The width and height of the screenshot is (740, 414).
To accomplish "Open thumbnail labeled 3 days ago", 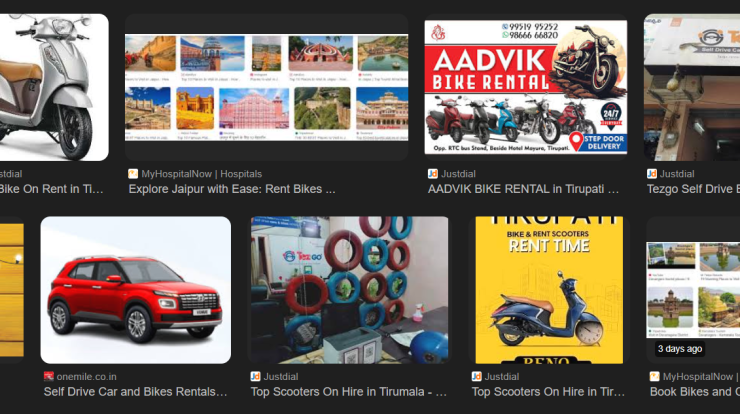I will tap(693, 290).
